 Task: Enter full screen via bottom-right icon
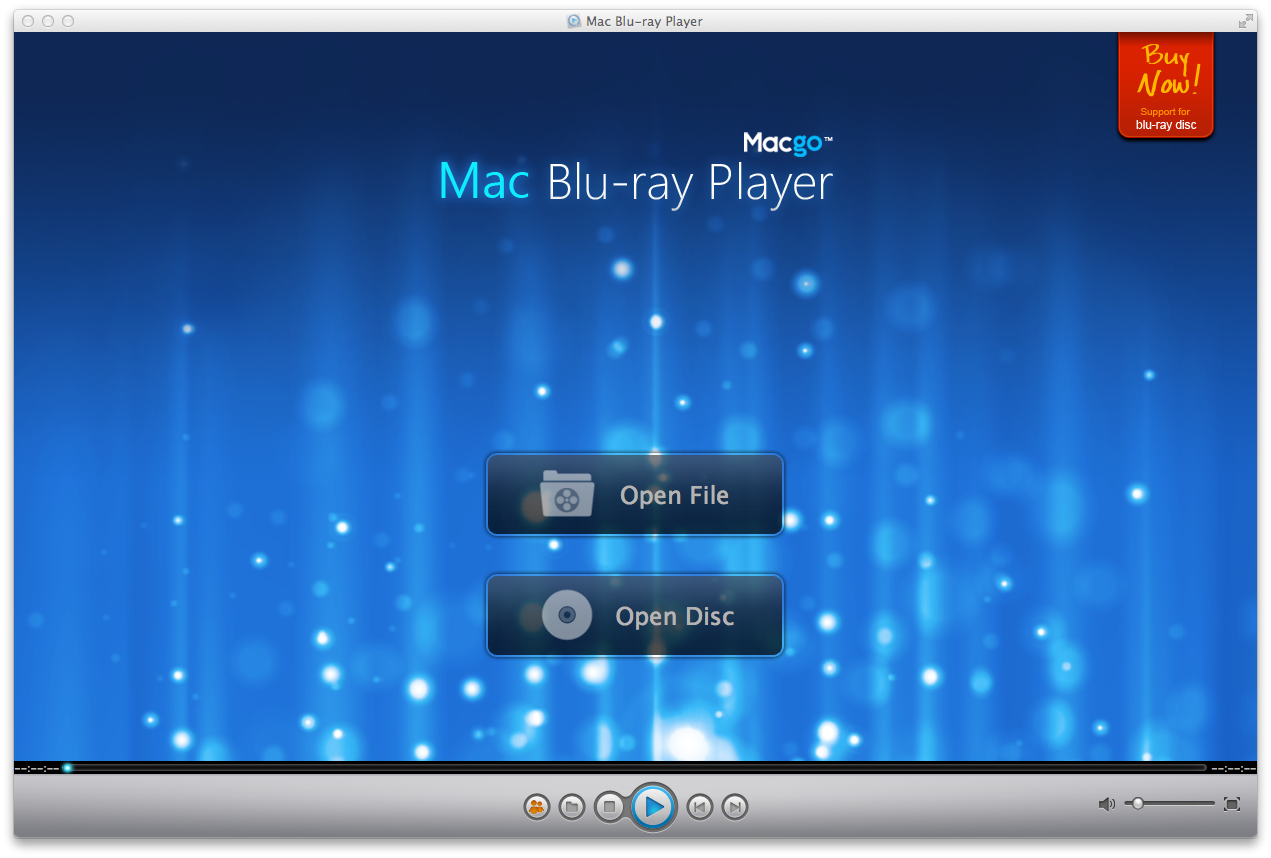pyautogui.click(x=1232, y=804)
